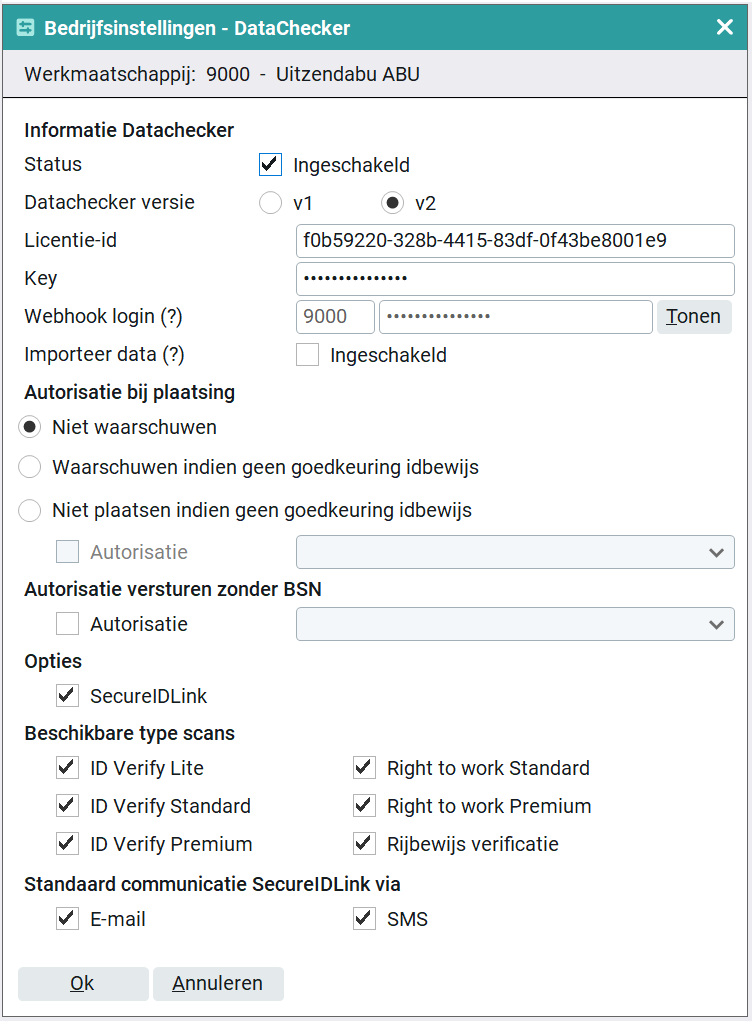Select Datachecker versie v2
This screenshot has width=752, height=1021.
tap(393, 203)
